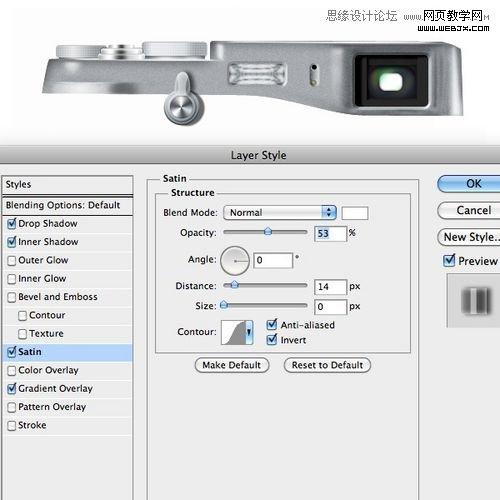Enable the Color Overlay checkbox
The height and width of the screenshot is (500, 500).
tap(12, 370)
